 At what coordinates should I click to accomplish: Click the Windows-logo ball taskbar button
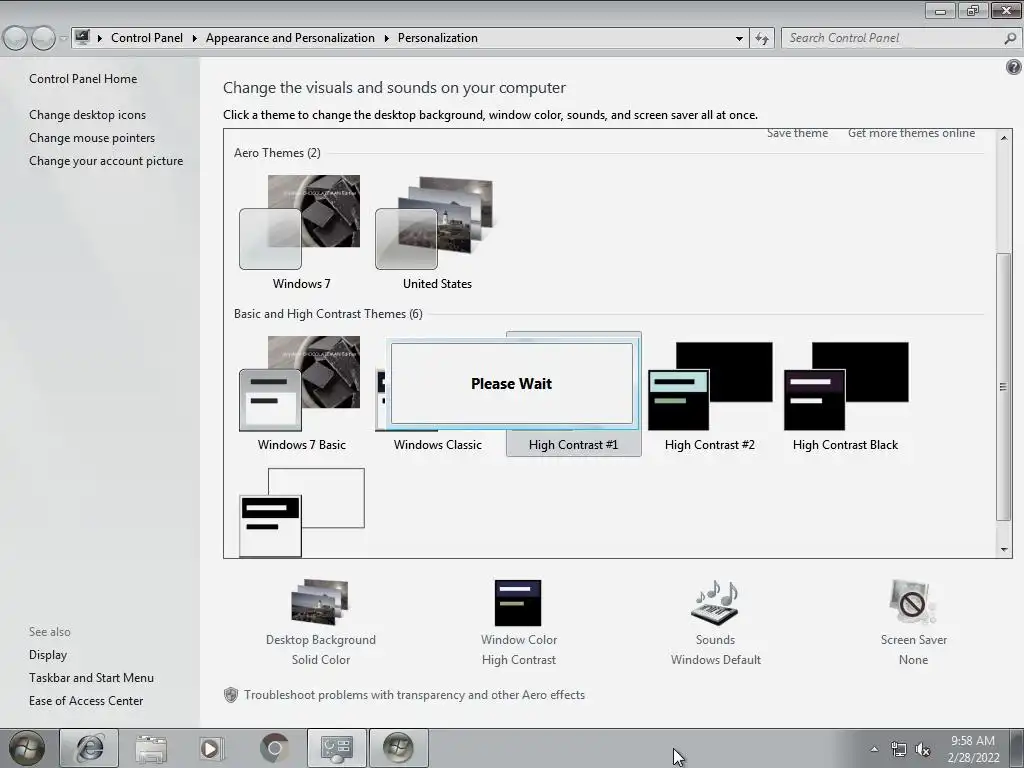point(398,748)
